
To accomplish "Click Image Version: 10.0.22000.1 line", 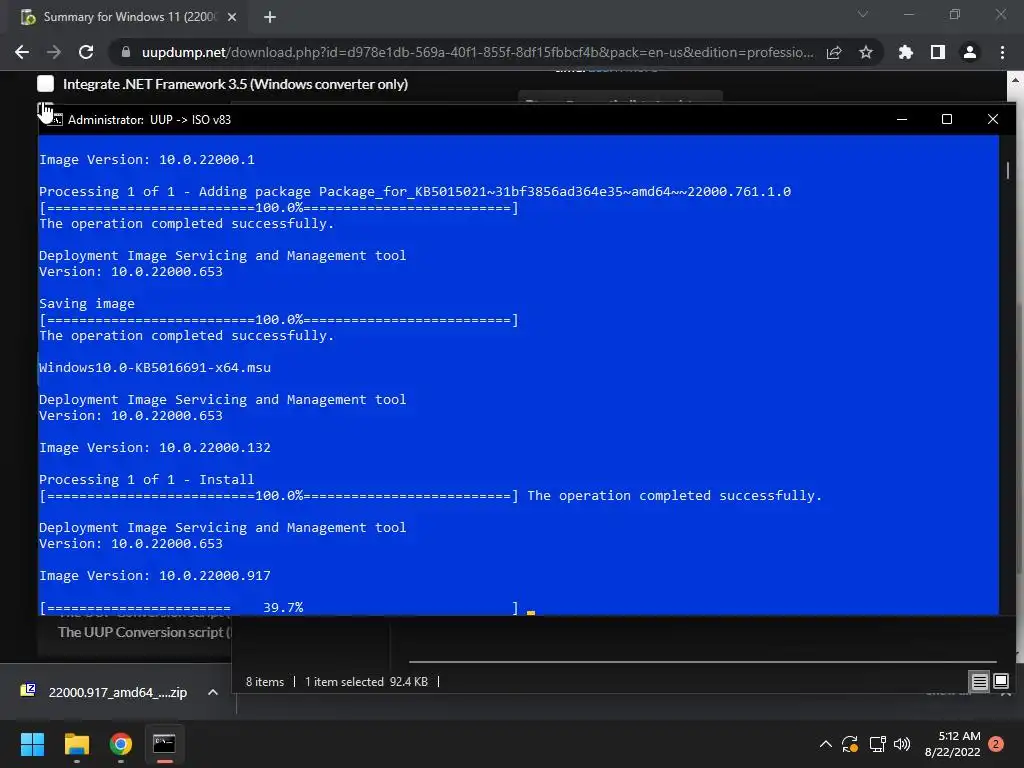I will [x=147, y=160].
